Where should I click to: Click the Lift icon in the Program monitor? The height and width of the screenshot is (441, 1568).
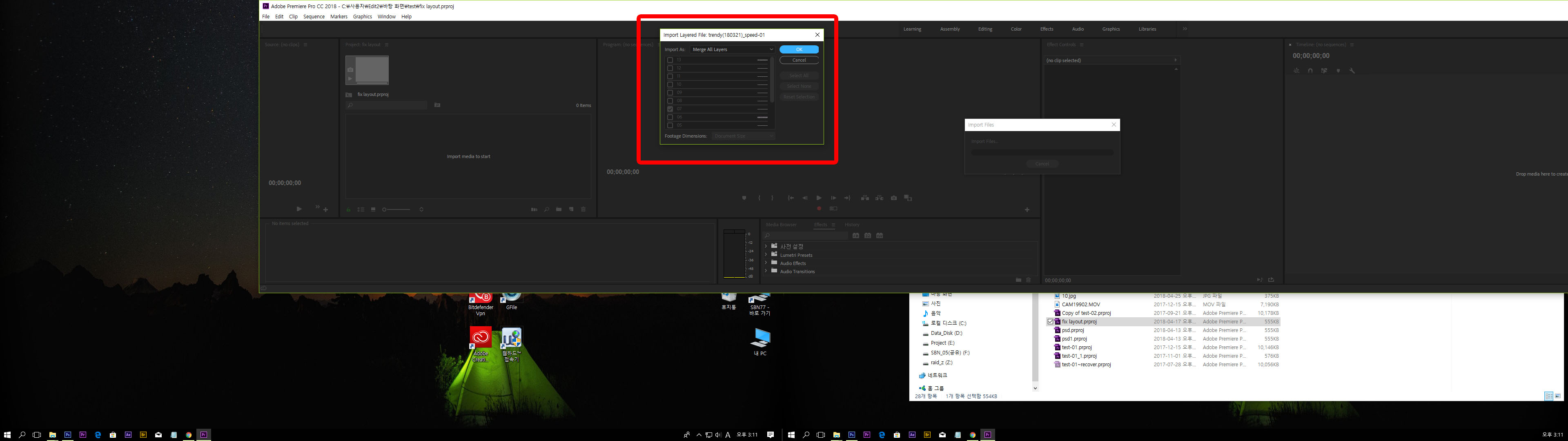865,198
